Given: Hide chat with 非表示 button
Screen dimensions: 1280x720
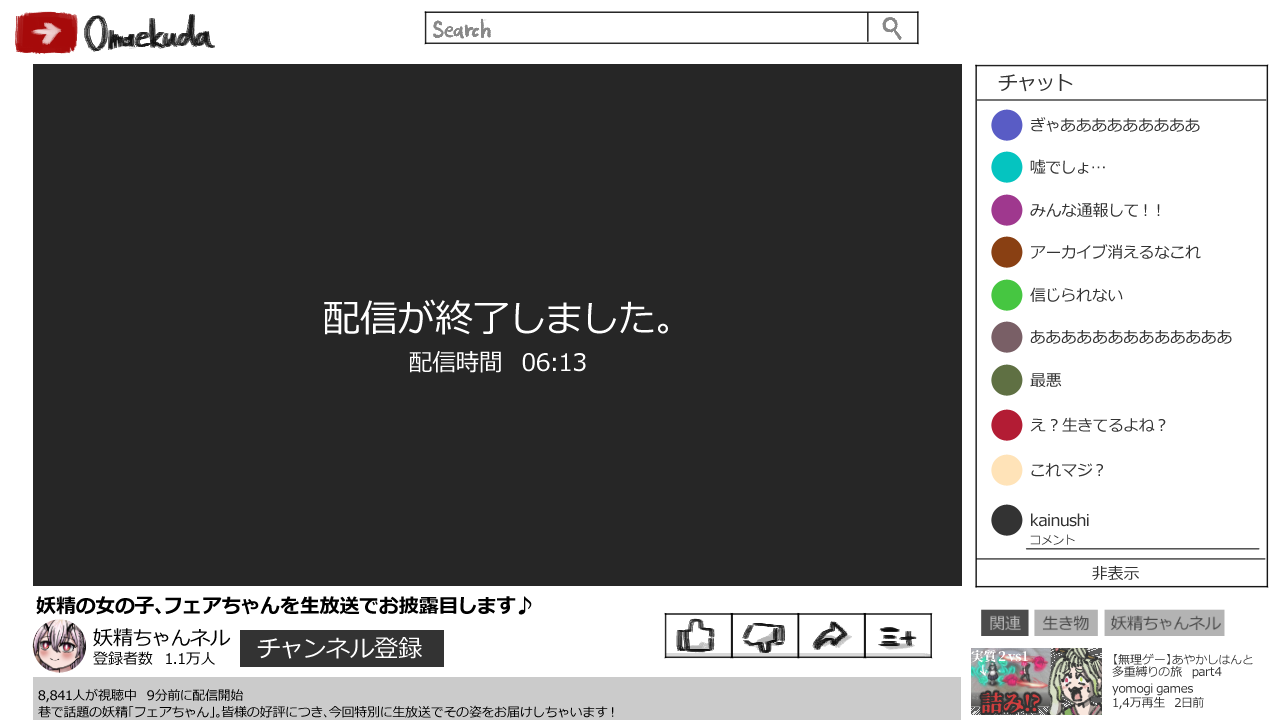Looking at the screenshot, I should [x=1116, y=573].
